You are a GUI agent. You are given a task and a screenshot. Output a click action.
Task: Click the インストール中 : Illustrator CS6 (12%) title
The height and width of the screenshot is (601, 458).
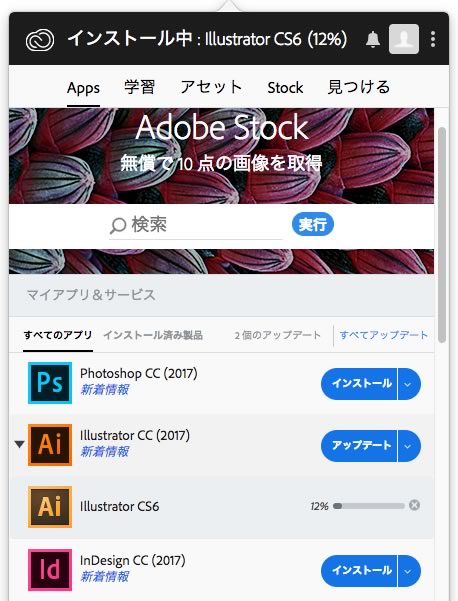(207, 39)
